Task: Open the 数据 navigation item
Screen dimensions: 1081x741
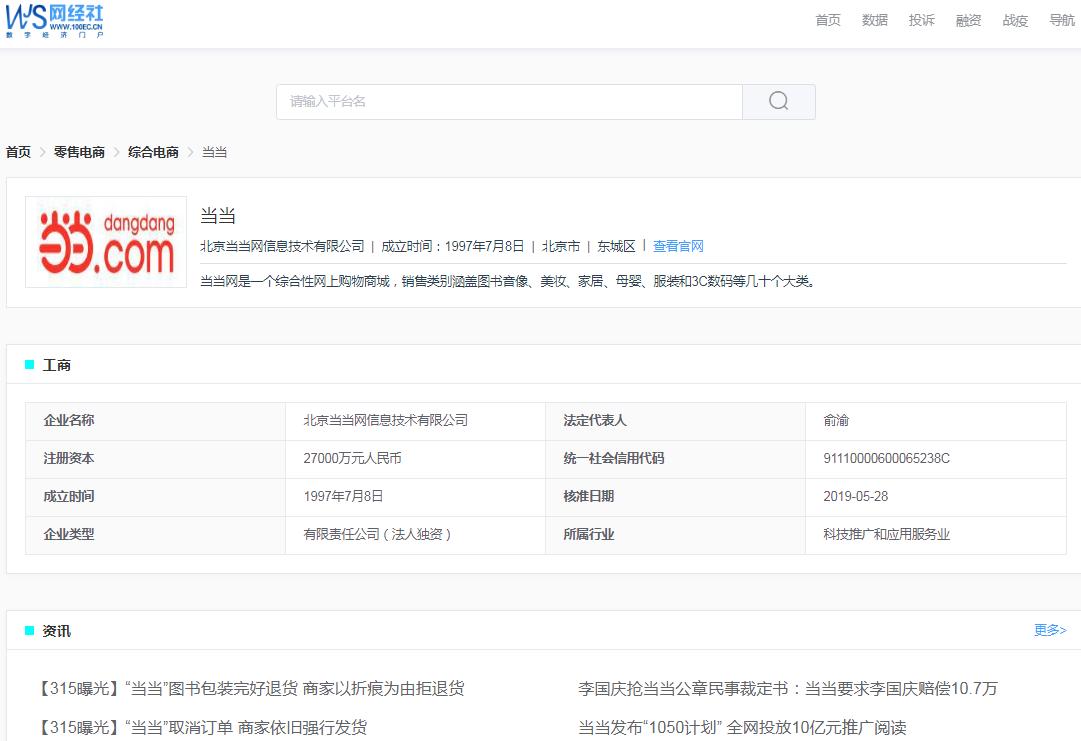Action: pos(874,20)
